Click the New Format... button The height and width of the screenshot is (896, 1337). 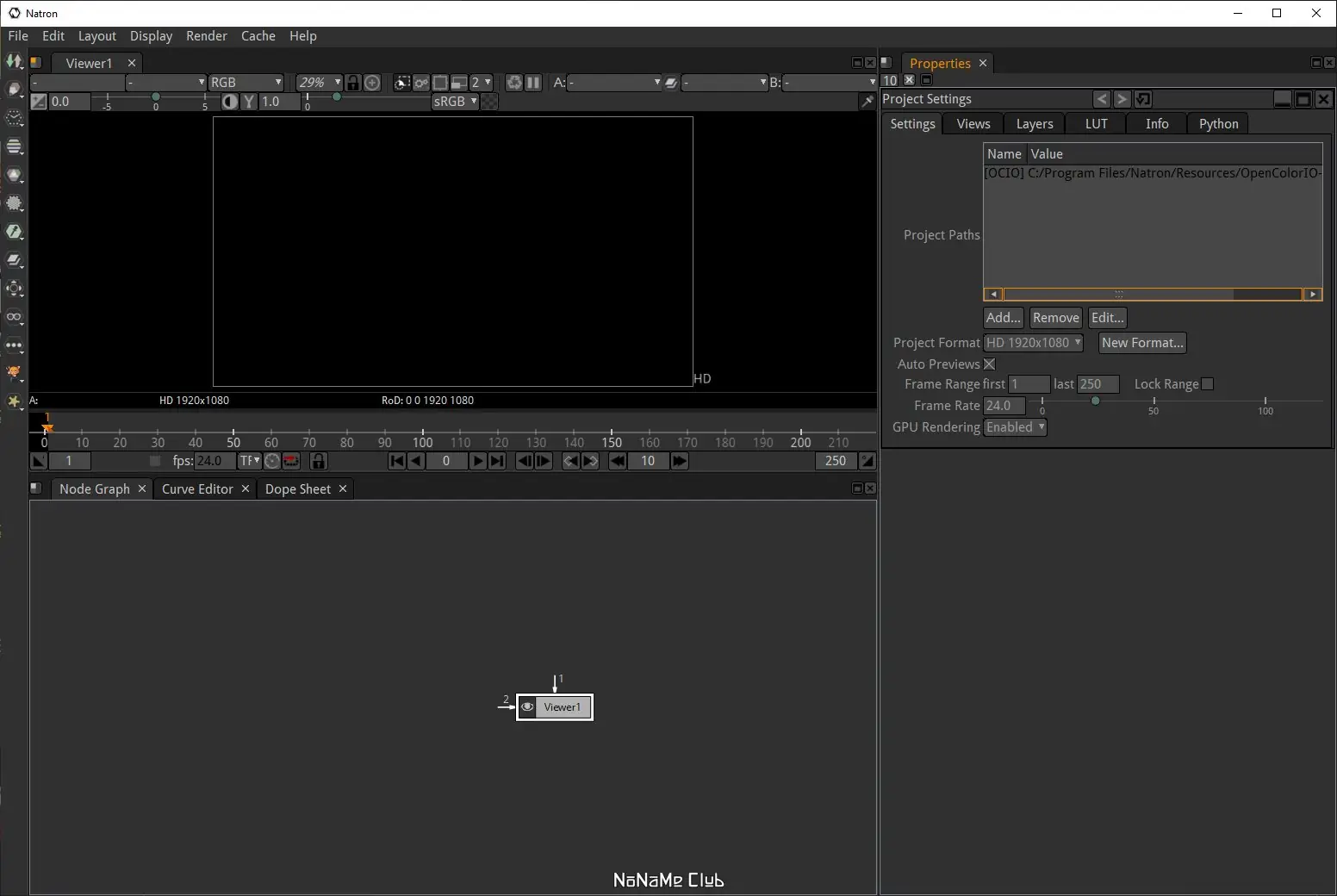click(x=1143, y=343)
